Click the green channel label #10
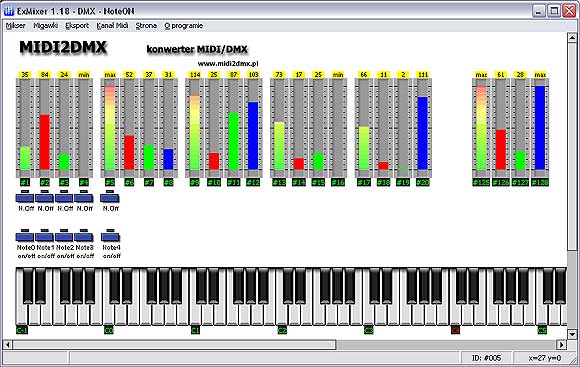This screenshot has width=580, height=367. [214, 182]
